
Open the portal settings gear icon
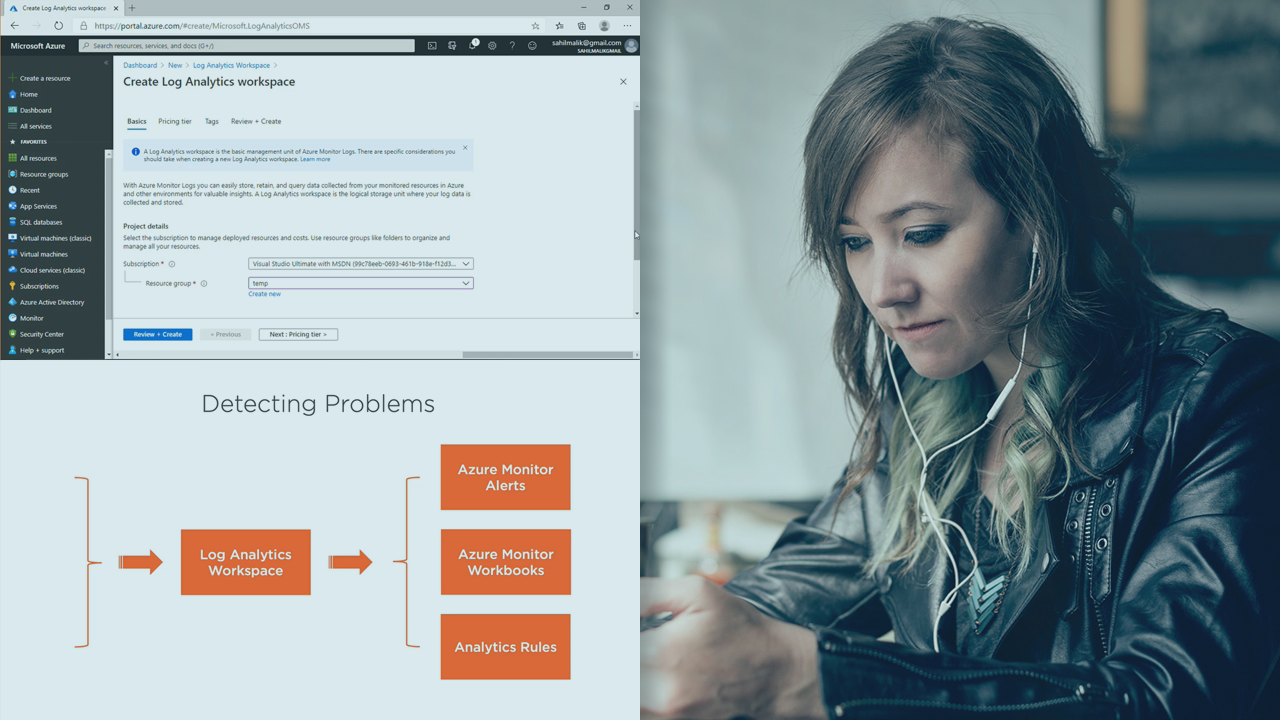pyautogui.click(x=492, y=46)
